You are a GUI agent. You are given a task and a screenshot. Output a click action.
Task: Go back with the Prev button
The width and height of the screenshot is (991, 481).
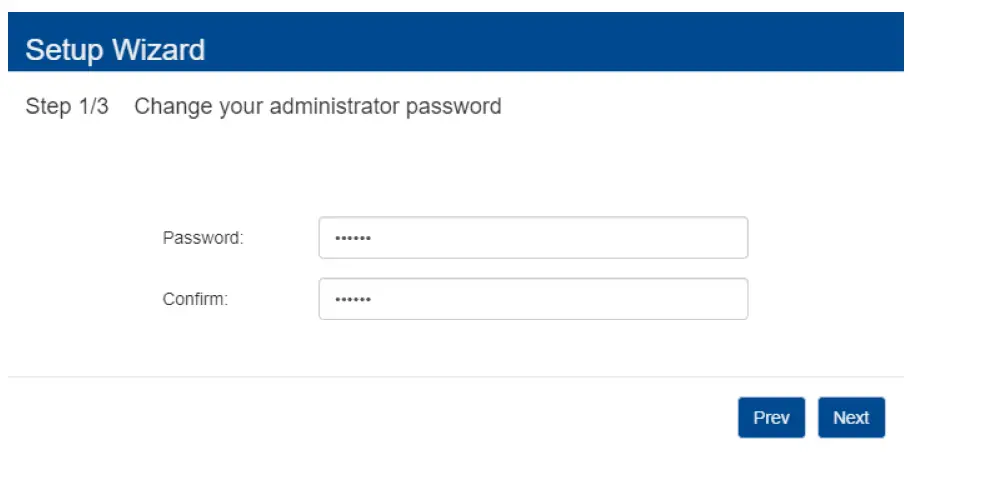771,418
